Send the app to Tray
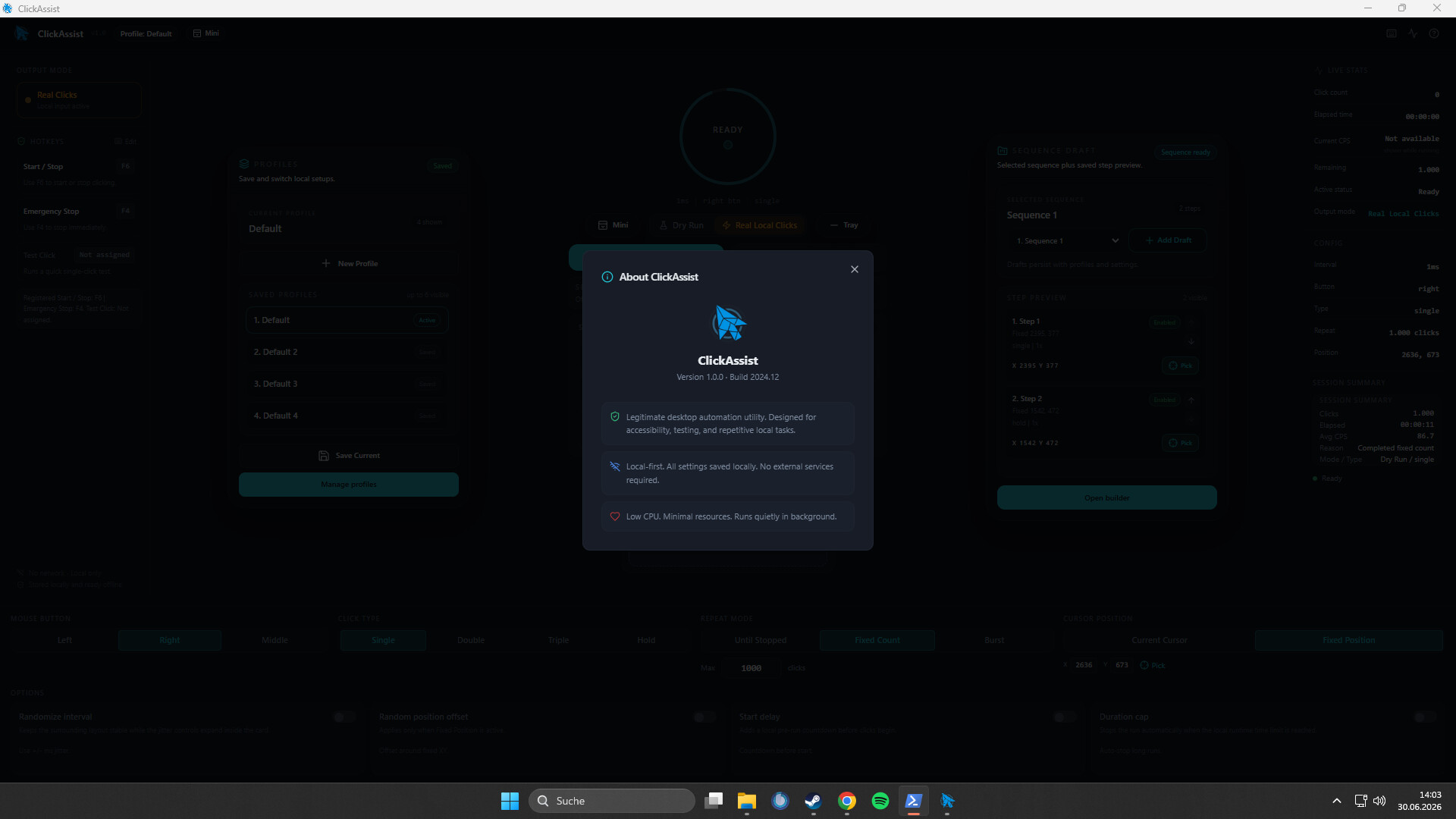The image size is (1456, 819). [x=844, y=225]
